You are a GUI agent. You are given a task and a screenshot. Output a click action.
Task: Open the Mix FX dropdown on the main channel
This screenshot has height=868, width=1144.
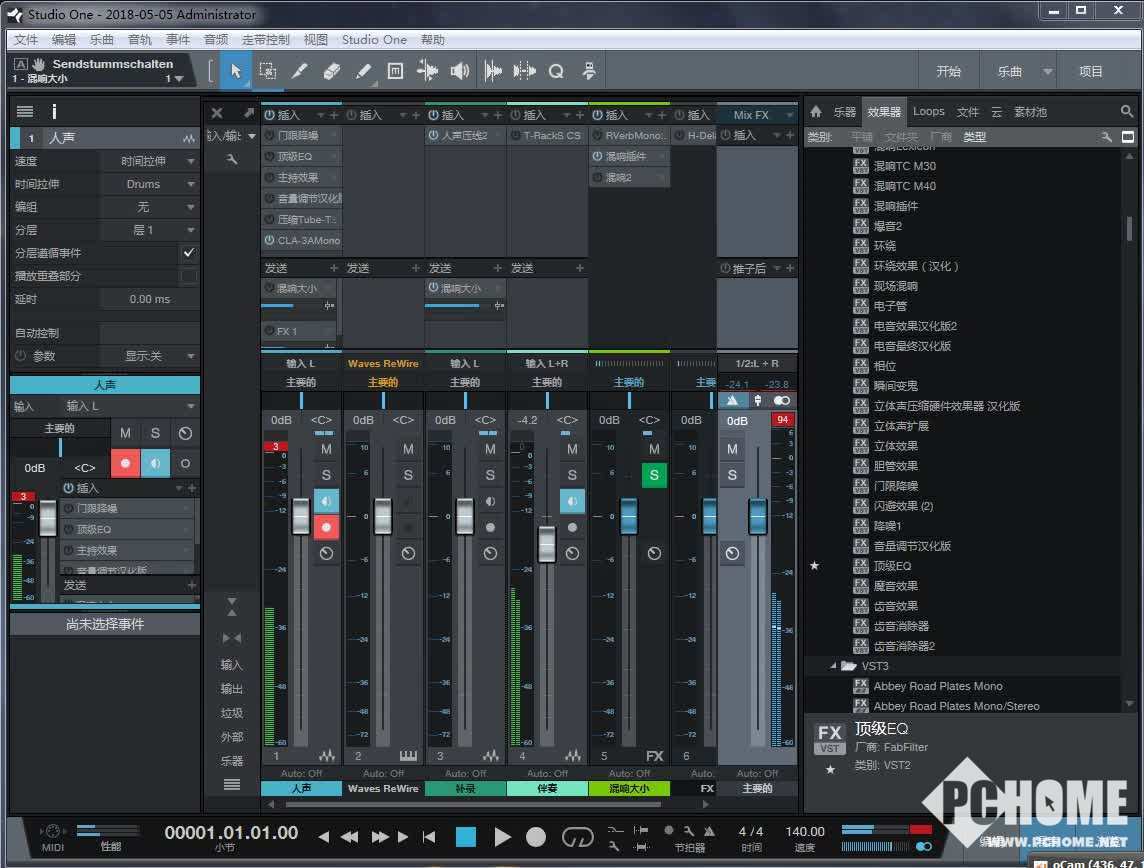click(x=757, y=115)
